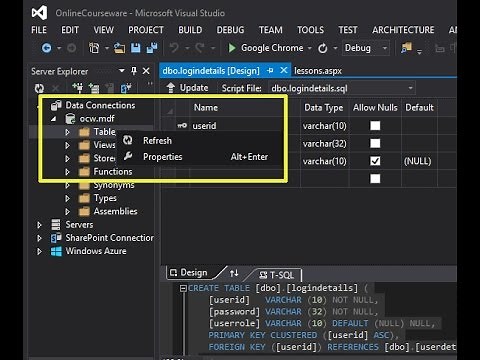The width and height of the screenshot is (480, 360).
Task: Click the Update button
Action: (188, 88)
